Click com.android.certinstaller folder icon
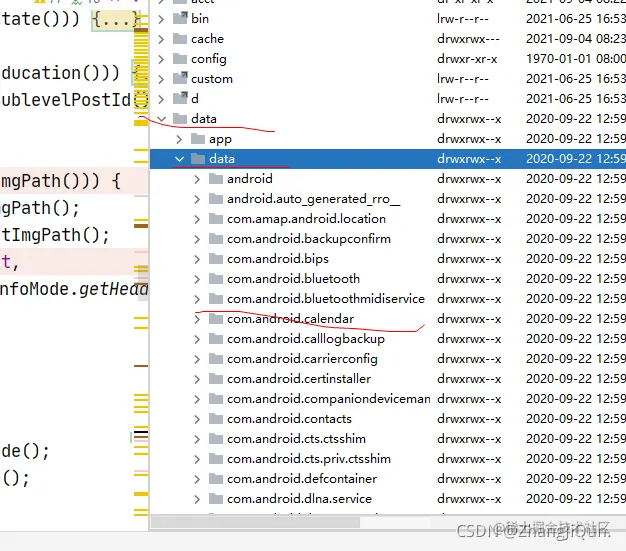This screenshot has height=551, width=626. [x=216, y=379]
